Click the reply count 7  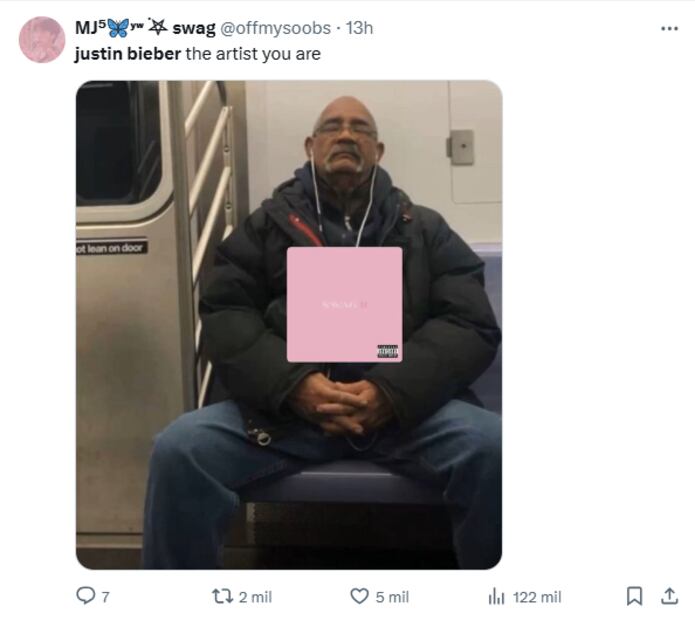[105, 597]
